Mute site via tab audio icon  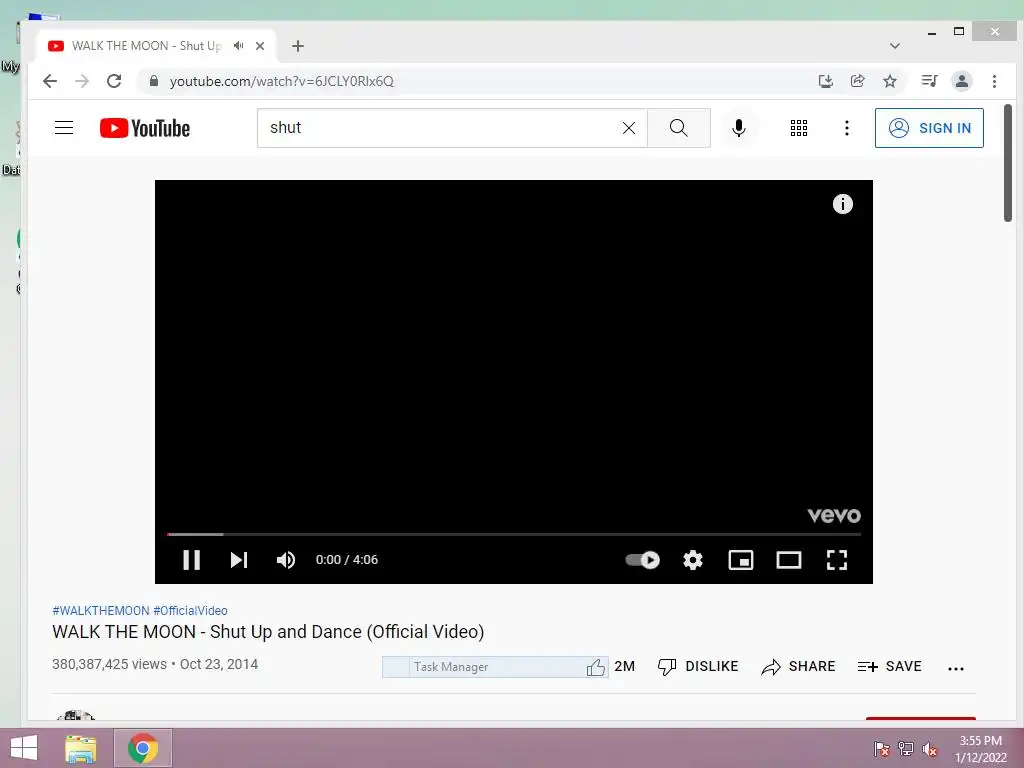tap(238, 46)
